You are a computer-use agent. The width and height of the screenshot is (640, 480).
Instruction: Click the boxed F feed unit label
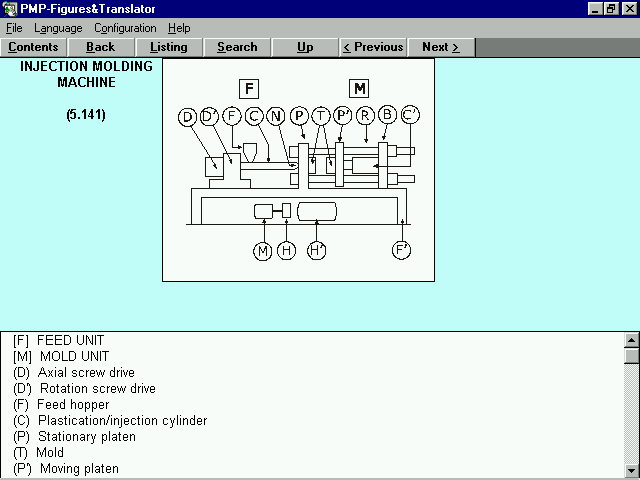coord(250,88)
